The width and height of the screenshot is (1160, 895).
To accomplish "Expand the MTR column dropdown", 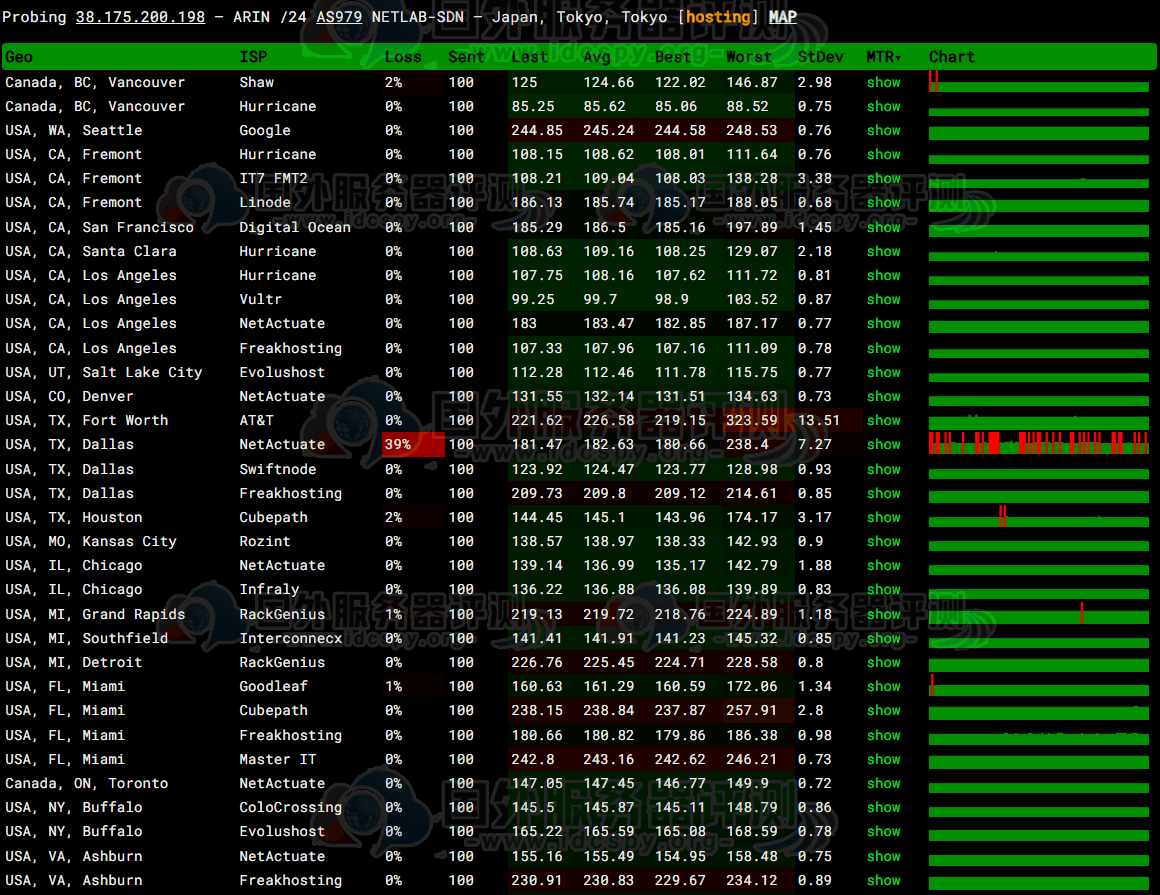I will pos(884,57).
